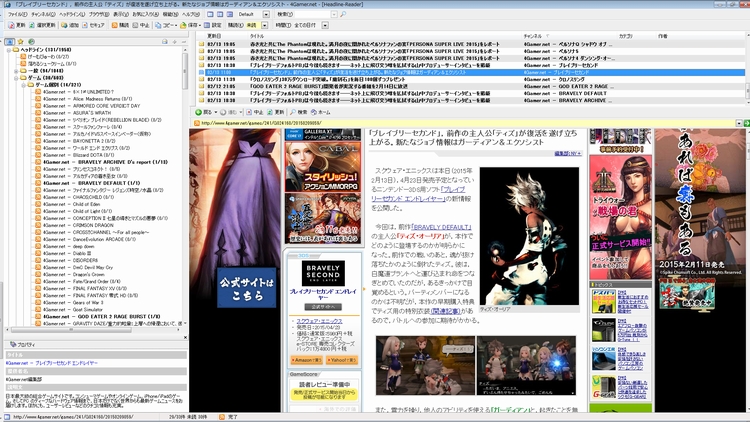This screenshot has height=422, width=750.
Task: Open the スクウェア・エニックス publisher link
Action: pyautogui.click(x=319, y=321)
